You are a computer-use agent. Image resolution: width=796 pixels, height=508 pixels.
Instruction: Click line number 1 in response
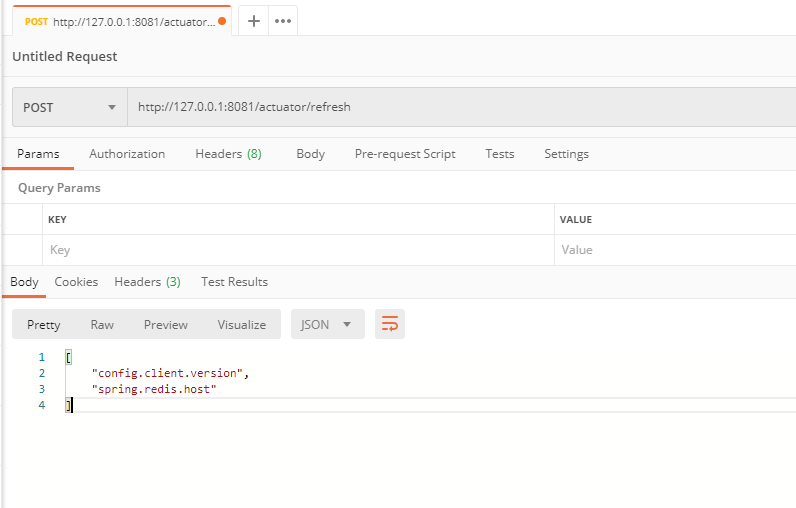(x=42, y=357)
